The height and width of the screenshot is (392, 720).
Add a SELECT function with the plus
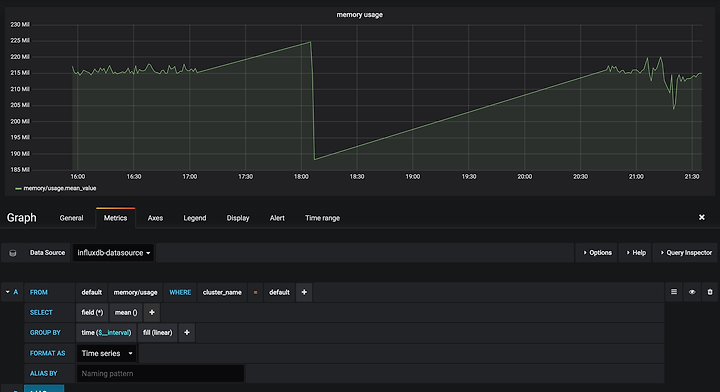tap(152, 312)
